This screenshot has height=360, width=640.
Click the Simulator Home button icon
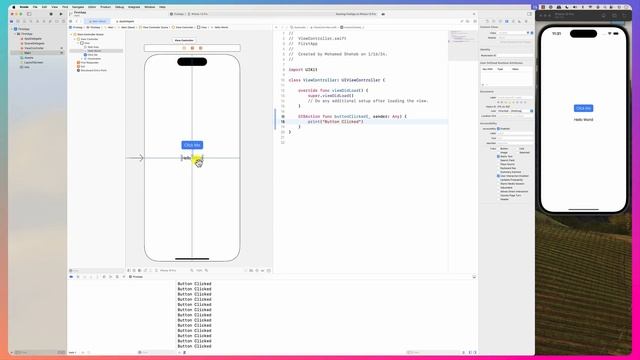(604, 15)
